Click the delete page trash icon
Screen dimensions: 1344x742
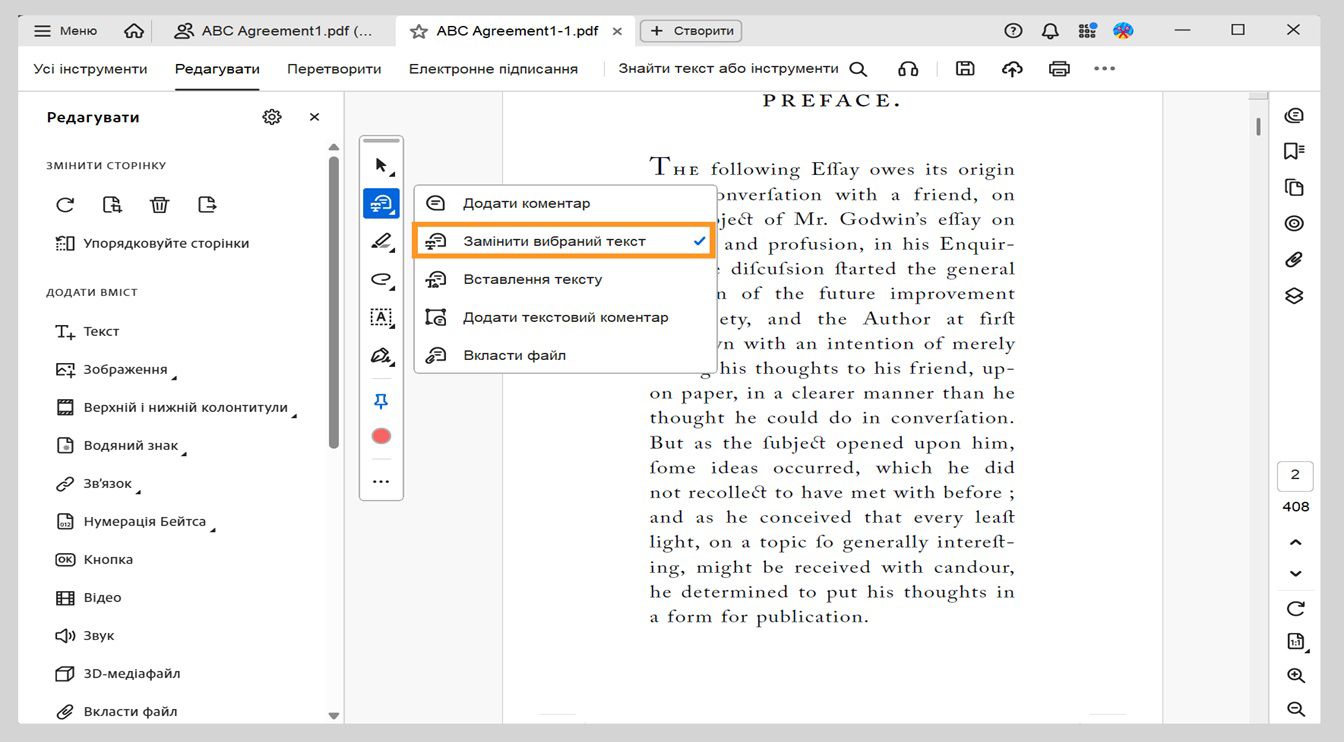pos(159,205)
